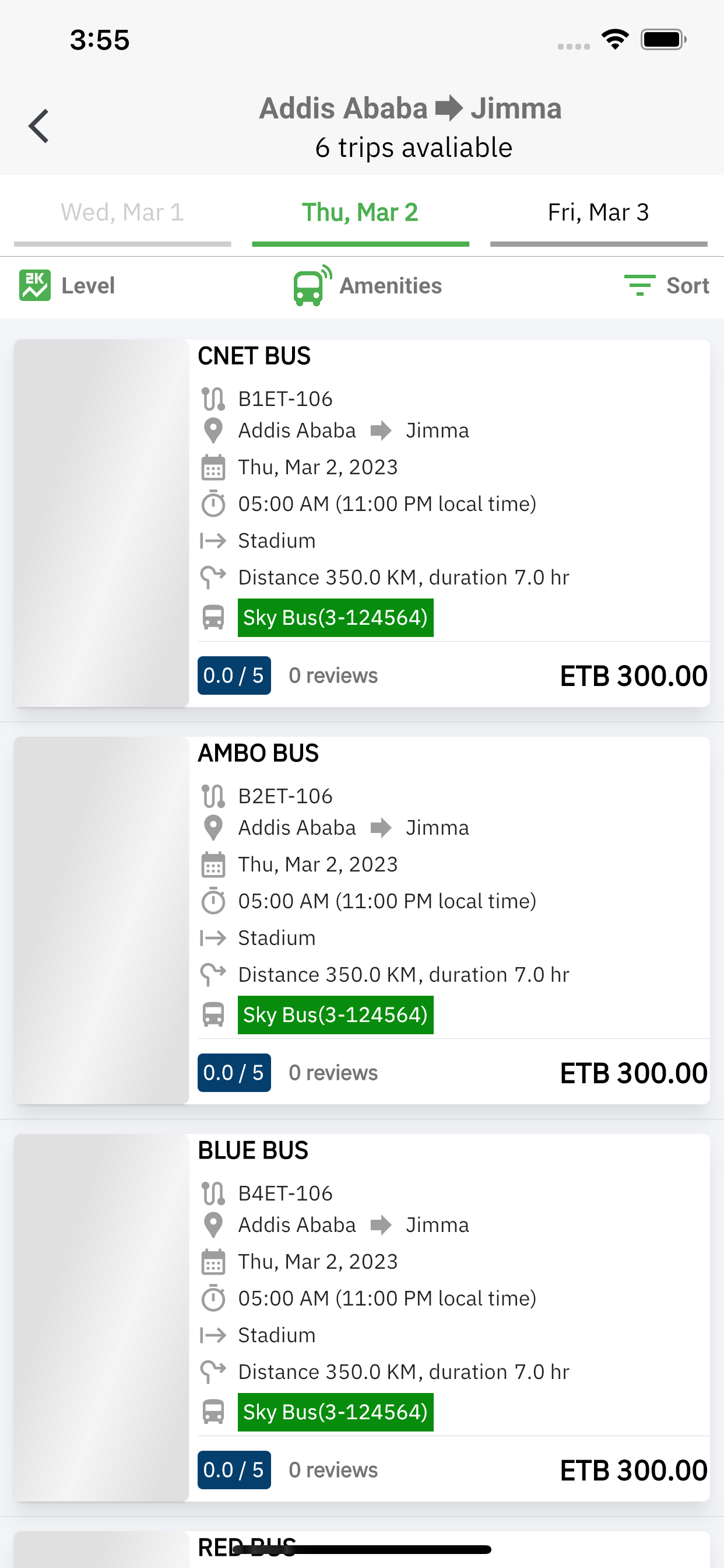Tap AMBO BUS 0.0 / 5 rating badge
Viewport: 724px width, 1568px height.
pos(234,1073)
